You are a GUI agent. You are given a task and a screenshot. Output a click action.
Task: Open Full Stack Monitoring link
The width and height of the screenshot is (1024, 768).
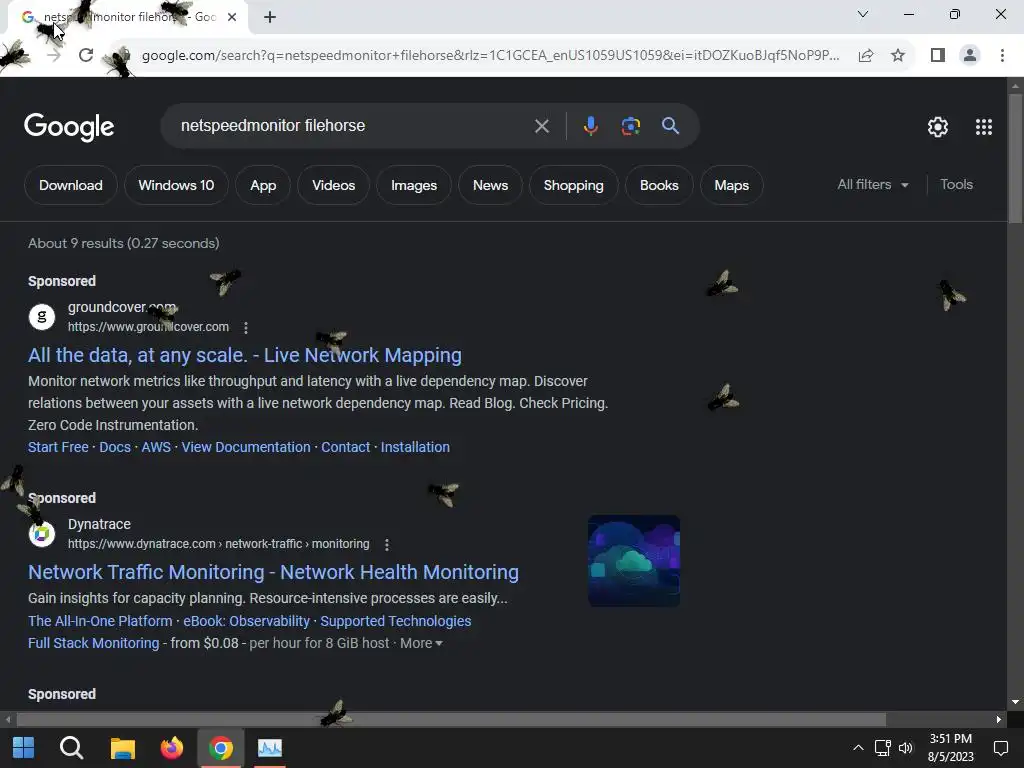point(93,643)
